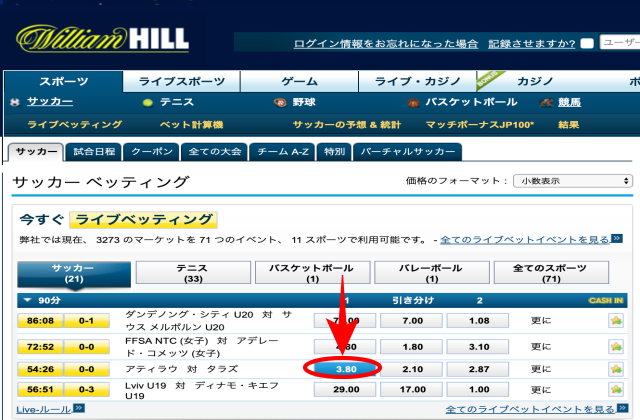Click ログイン情報をお忘れになった場合 link
Screen dimensions: 640x420
385,44
